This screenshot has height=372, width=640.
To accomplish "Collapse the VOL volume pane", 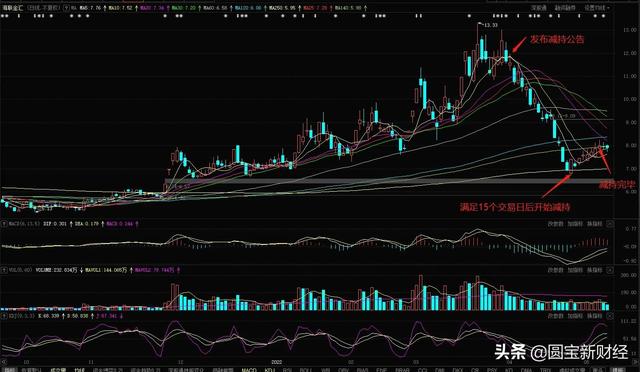I will tap(610, 270).
